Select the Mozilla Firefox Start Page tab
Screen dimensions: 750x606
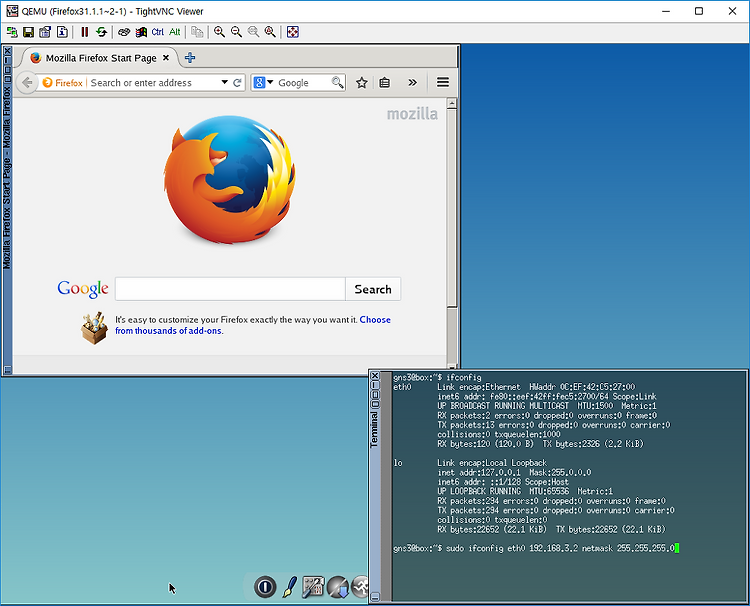pos(99,58)
